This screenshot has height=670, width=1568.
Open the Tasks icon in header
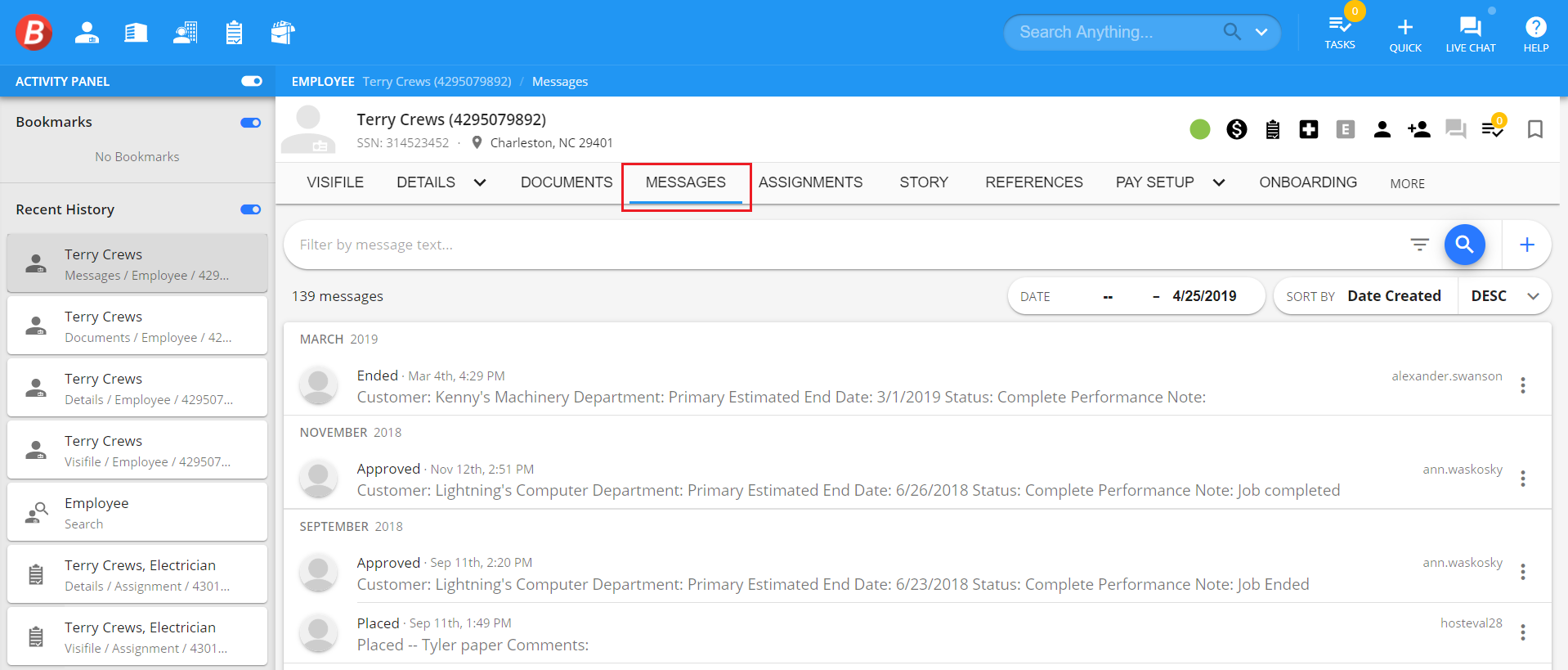point(1340,32)
